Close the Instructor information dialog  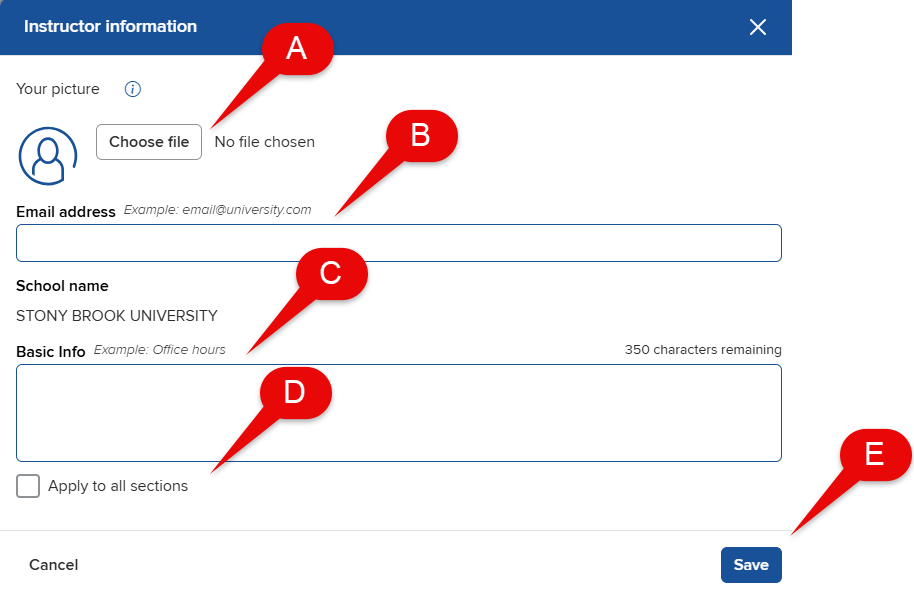[x=758, y=27]
